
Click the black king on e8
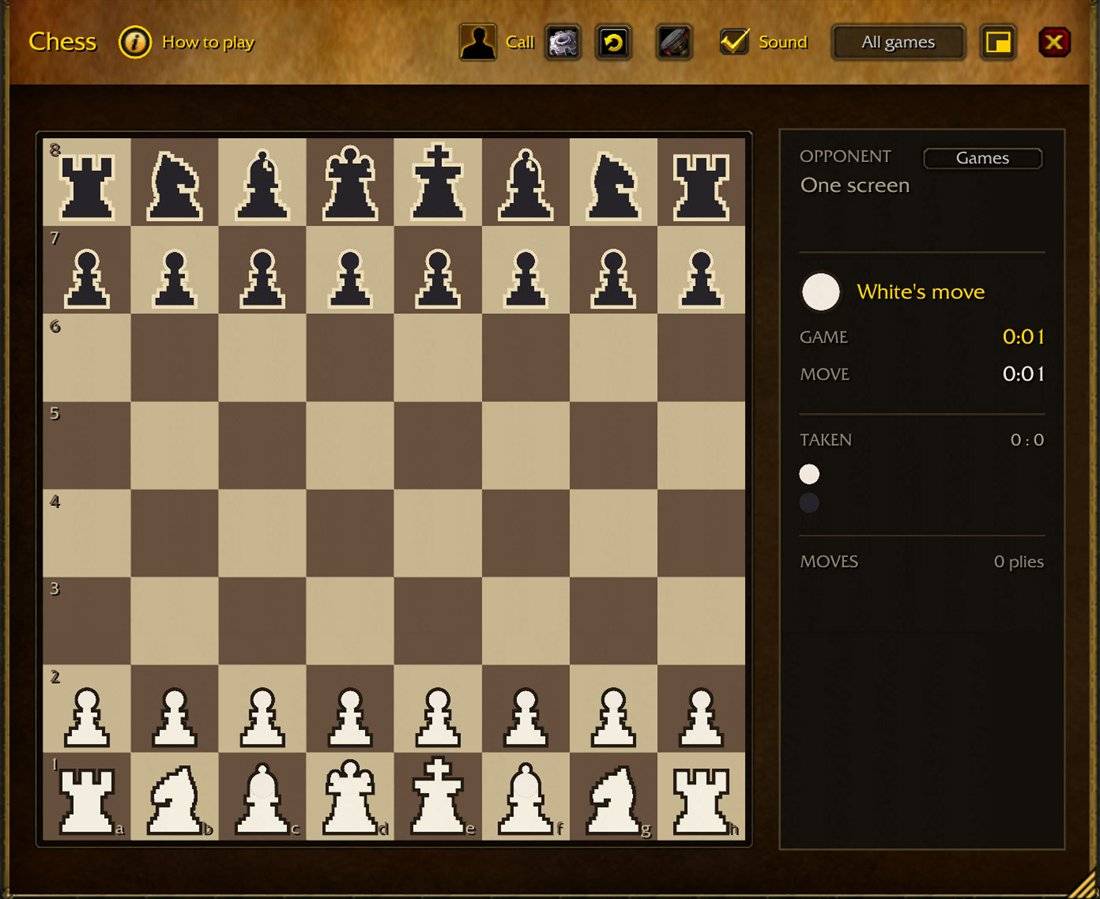[438, 182]
